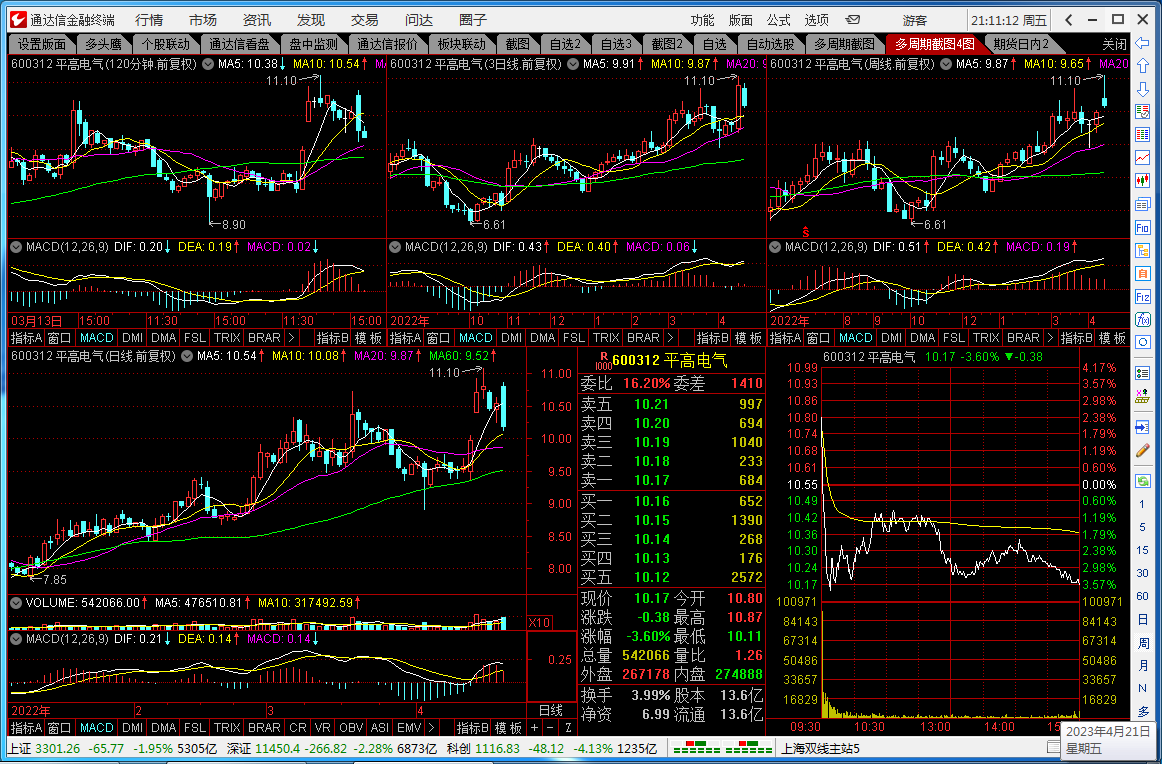Select OBV indicator on daily chart
The image size is (1162, 764).
(x=351, y=728)
